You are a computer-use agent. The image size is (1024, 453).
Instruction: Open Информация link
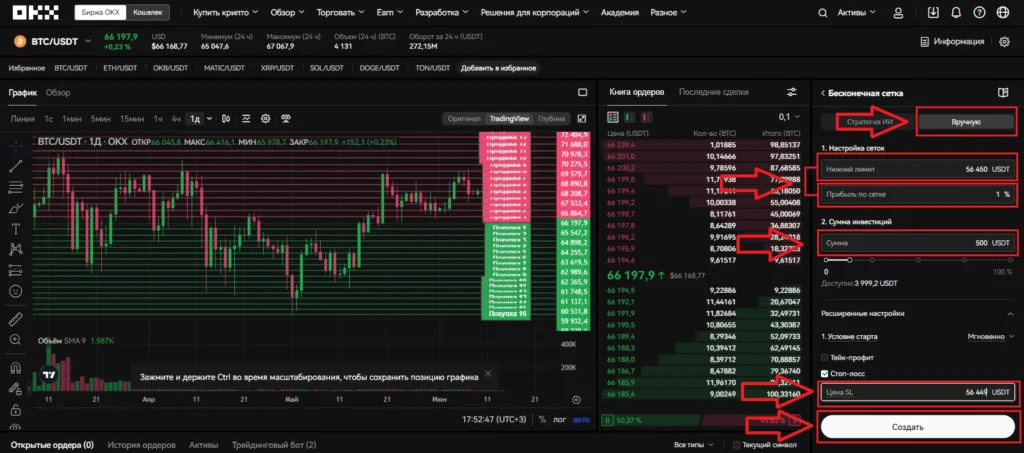tap(952, 42)
